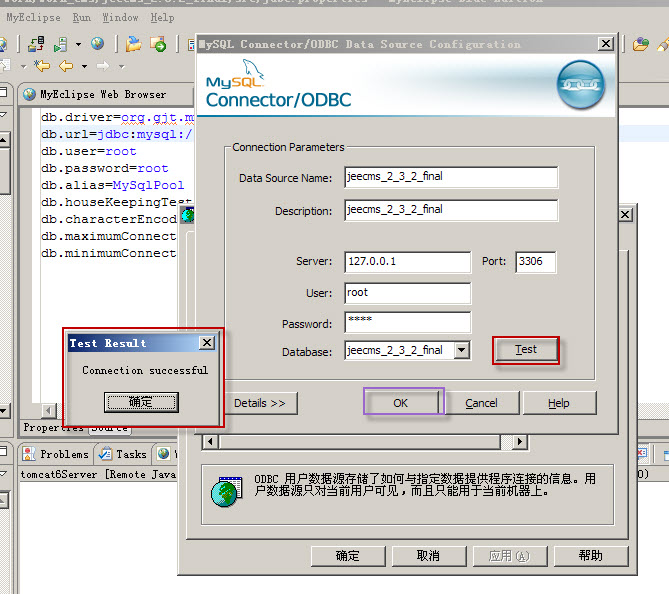Click 取消 in the ODBC administrator window
Image resolution: width=669 pixels, height=594 pixels.
428,556
